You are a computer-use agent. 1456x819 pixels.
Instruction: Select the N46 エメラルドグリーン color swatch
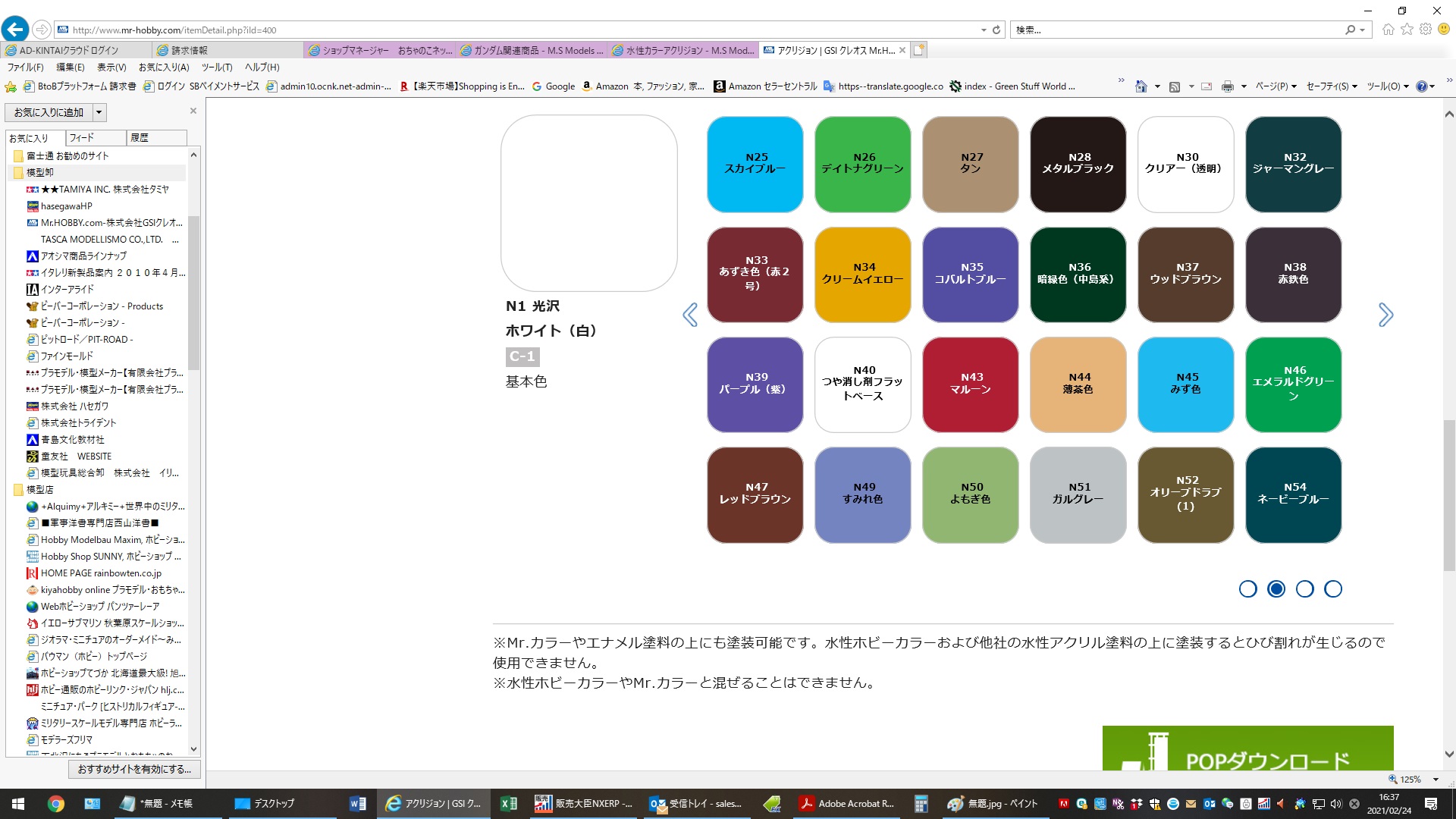coord(1294,384)
